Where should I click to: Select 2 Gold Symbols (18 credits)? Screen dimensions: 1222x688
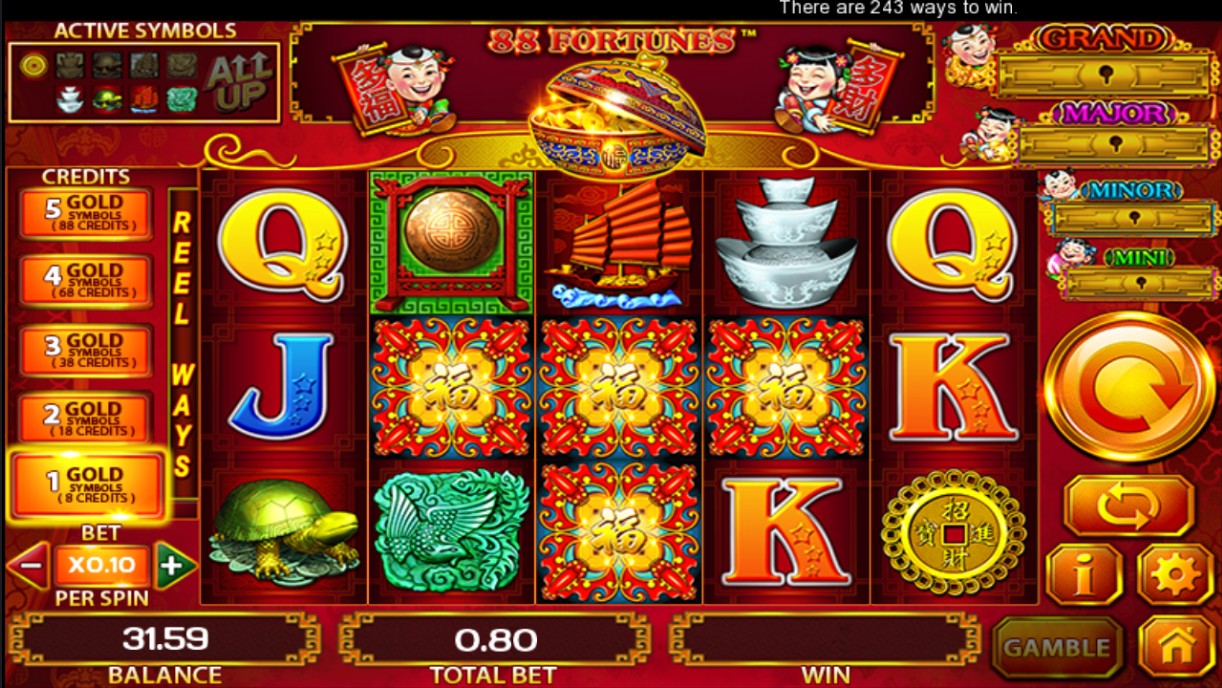click(84, 418)
